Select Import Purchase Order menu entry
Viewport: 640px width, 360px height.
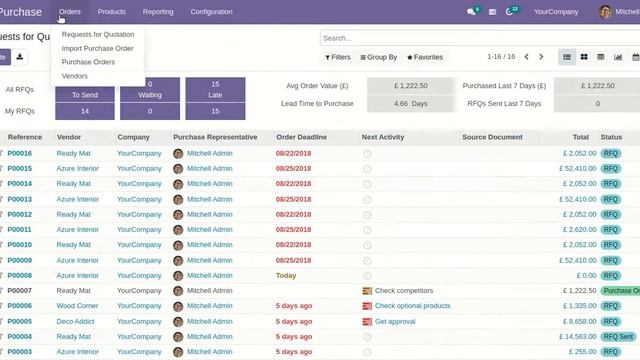[98, 48]
